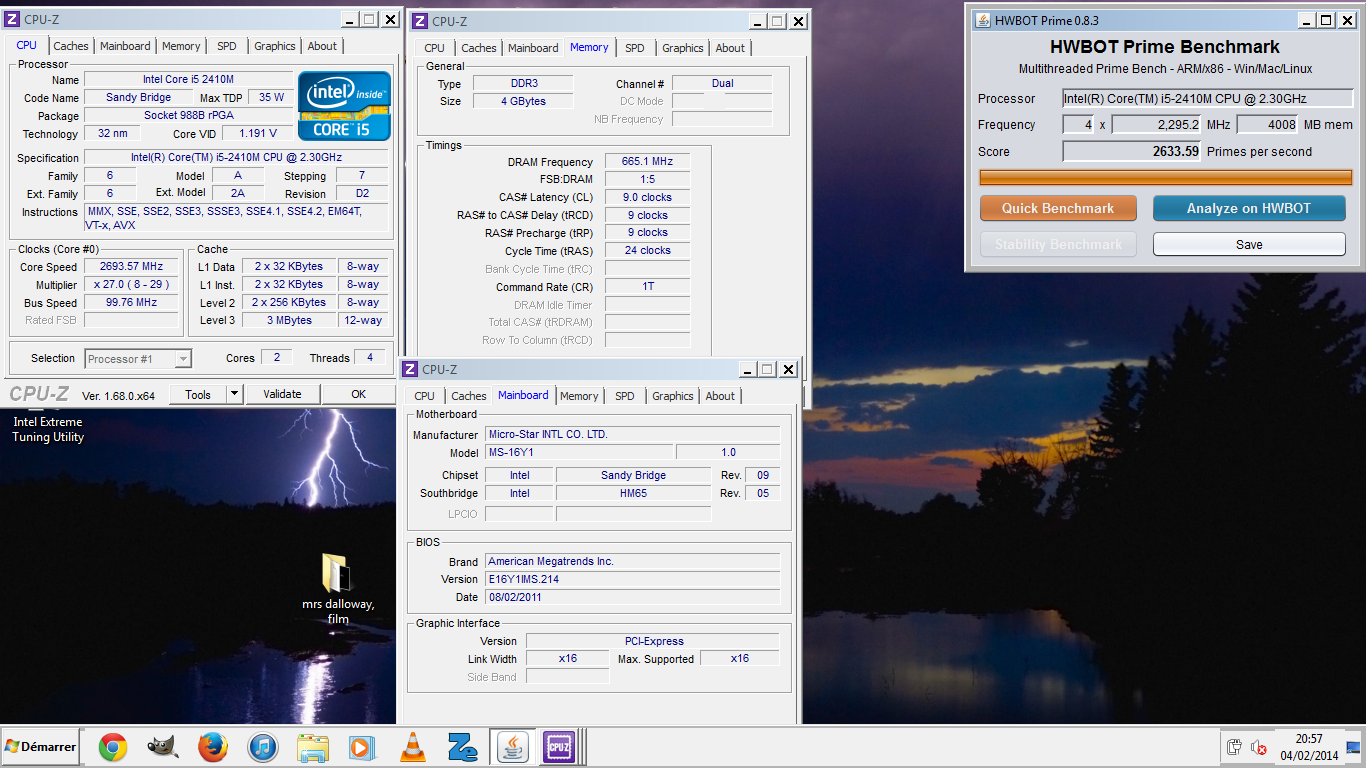Click the Démarrer start button
Viewport: 1366px width, 768px height.
pos(41,747)
